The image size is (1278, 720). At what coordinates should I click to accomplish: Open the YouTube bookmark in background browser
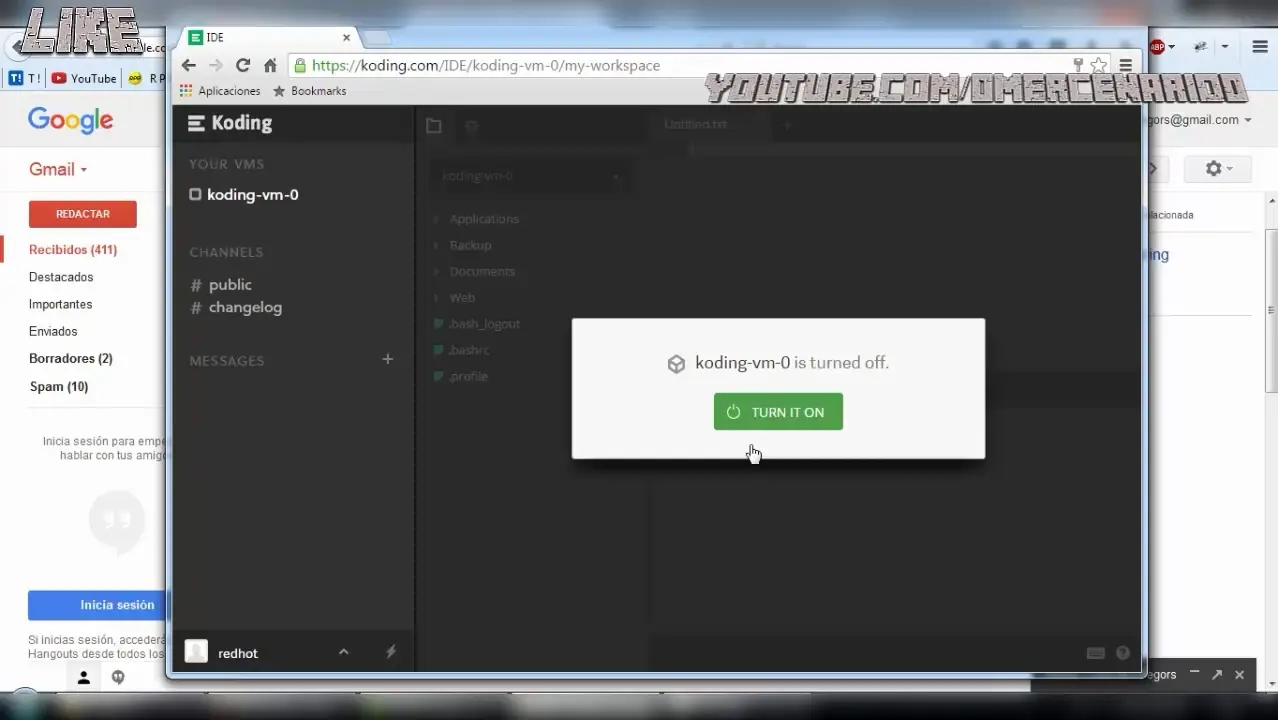(x=84, y=78)
